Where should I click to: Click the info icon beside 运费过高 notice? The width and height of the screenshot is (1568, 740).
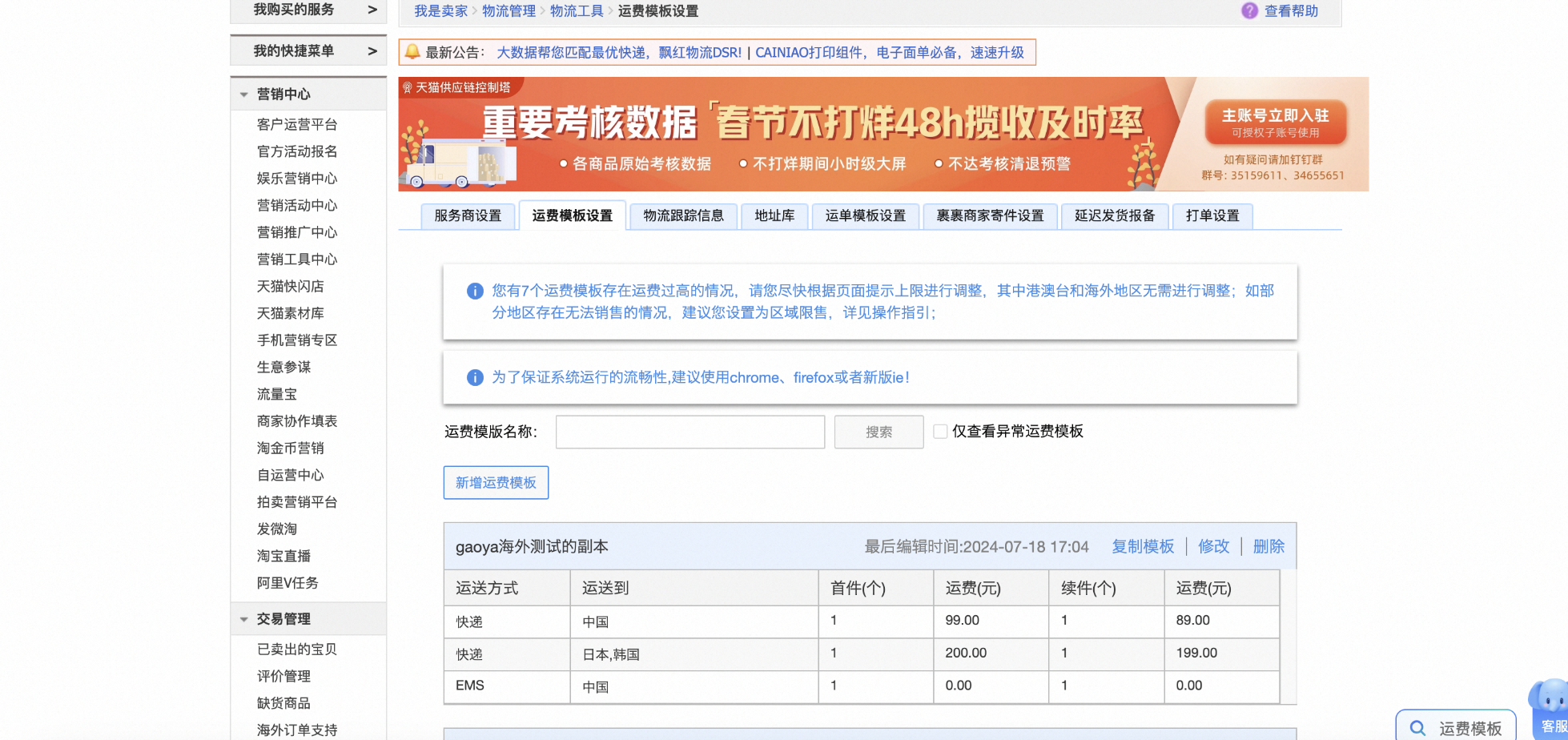tap(475, 291)
